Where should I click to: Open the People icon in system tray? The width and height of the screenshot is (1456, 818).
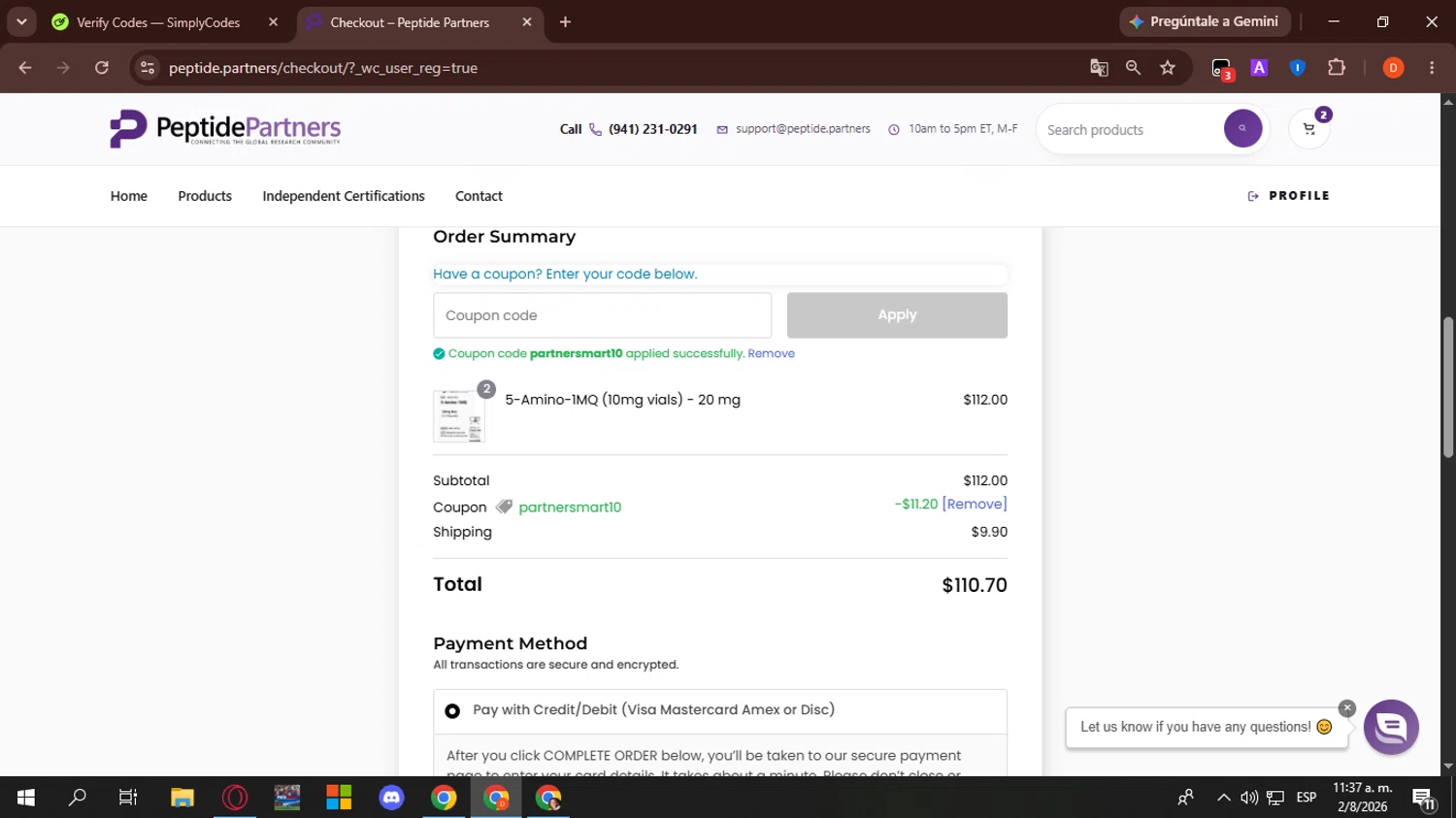click(x=1185, y=798)
